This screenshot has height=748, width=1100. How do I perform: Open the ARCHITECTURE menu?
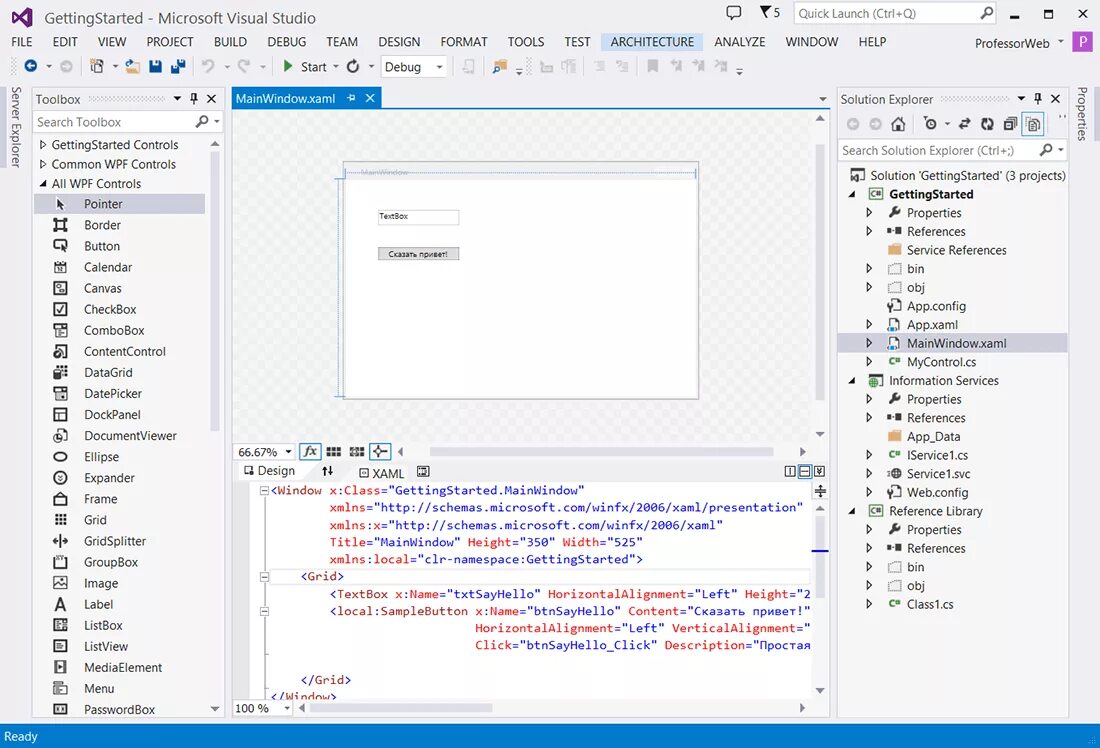pos(652,41)
